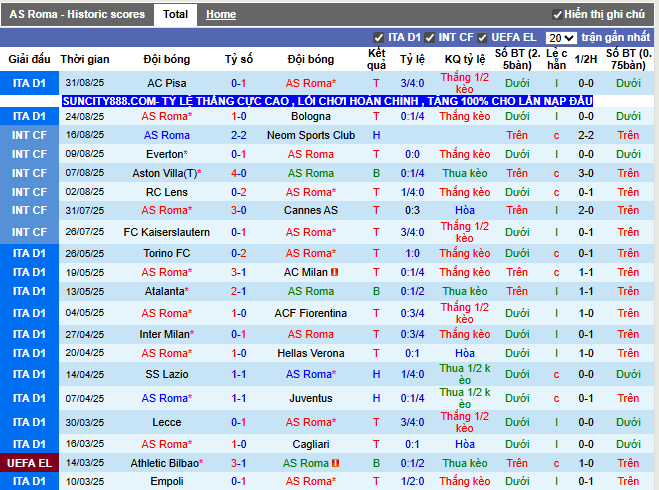This screenshot has width=659, height=490.
Task: Click the RC Lens team name
Action: pos(166,192)
